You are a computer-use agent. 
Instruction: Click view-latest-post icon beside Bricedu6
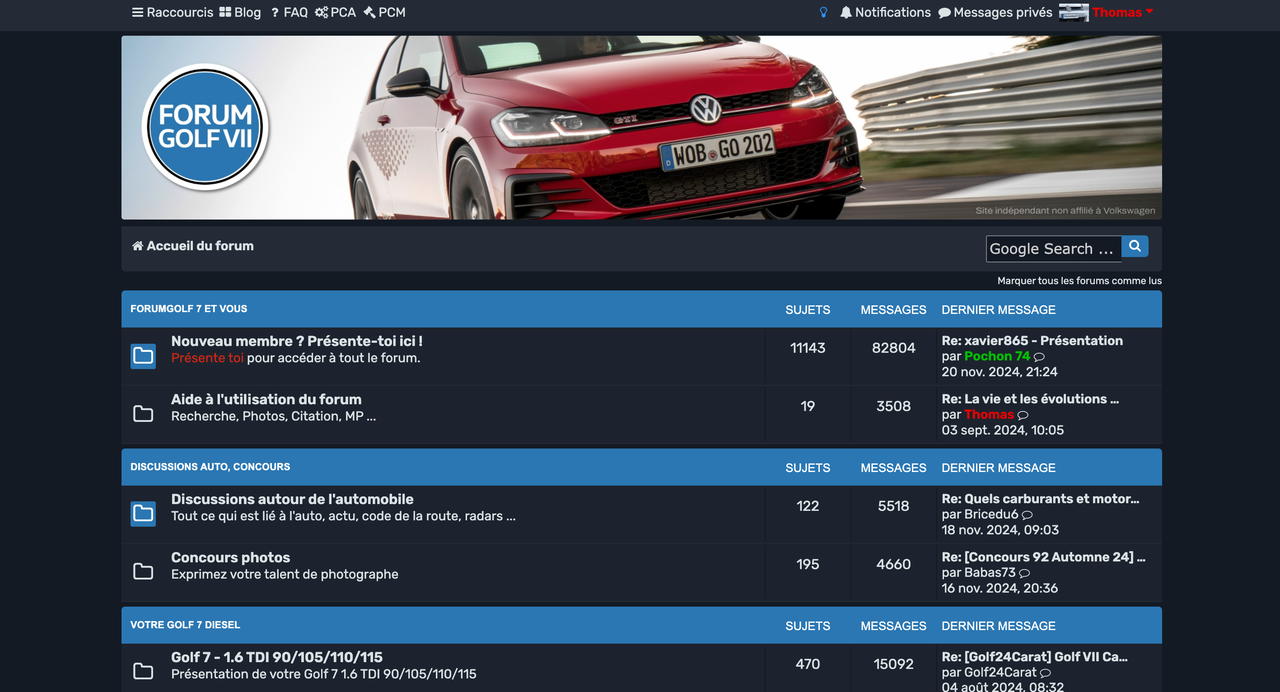[1027, 515]
